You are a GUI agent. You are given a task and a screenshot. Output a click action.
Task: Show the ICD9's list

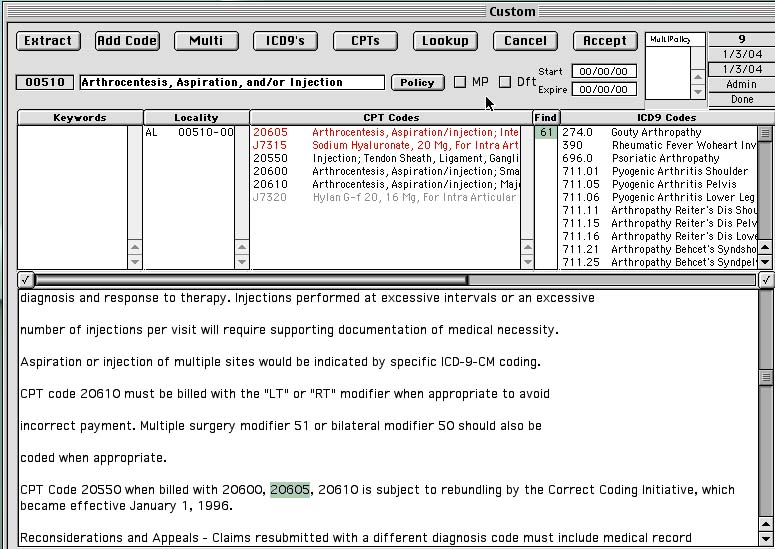click(x=285, y=41)
